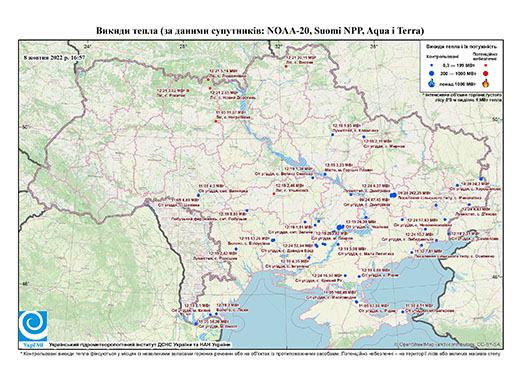Click the blue marker under the 58.26 MW label
520x368 pixels.
click(x=196, y=323)
